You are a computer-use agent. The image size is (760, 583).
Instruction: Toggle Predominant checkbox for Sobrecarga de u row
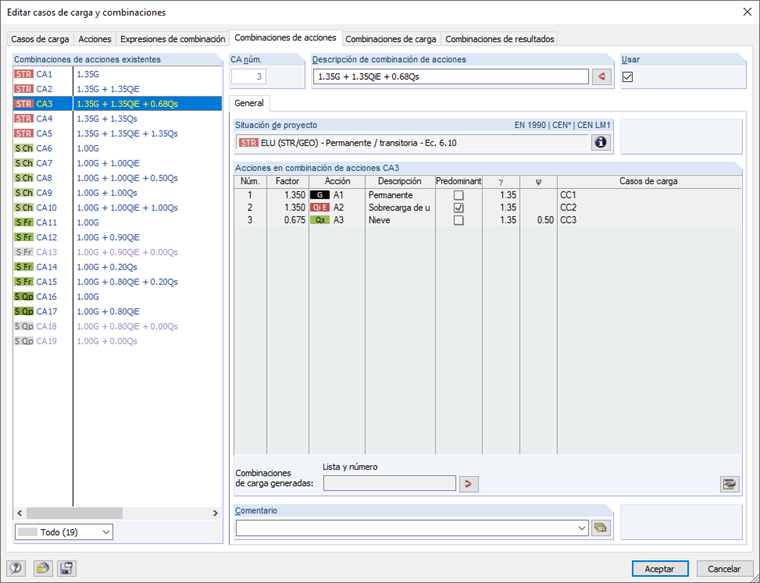[458, 207]
